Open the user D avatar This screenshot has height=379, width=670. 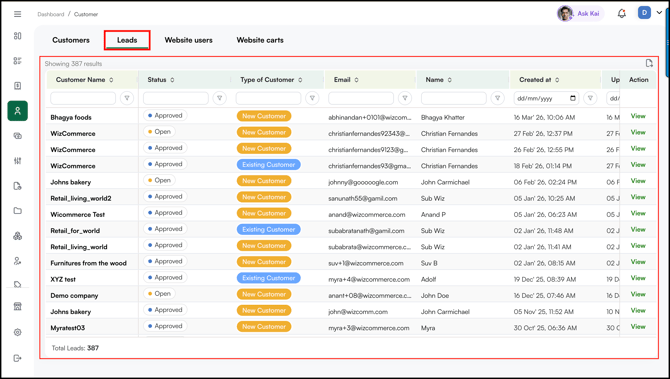(644, 13)
